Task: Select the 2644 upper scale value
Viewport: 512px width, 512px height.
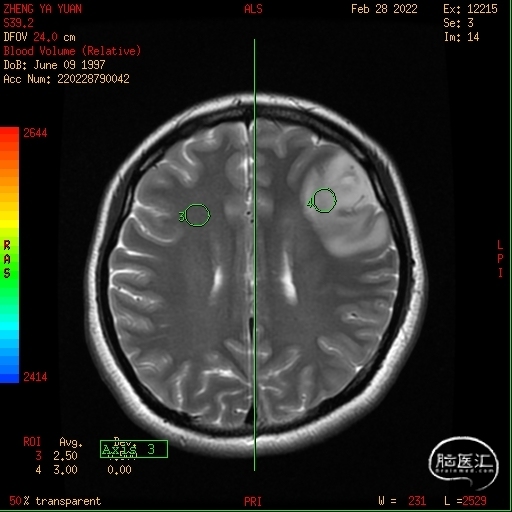Action: (x=35, y=133)
